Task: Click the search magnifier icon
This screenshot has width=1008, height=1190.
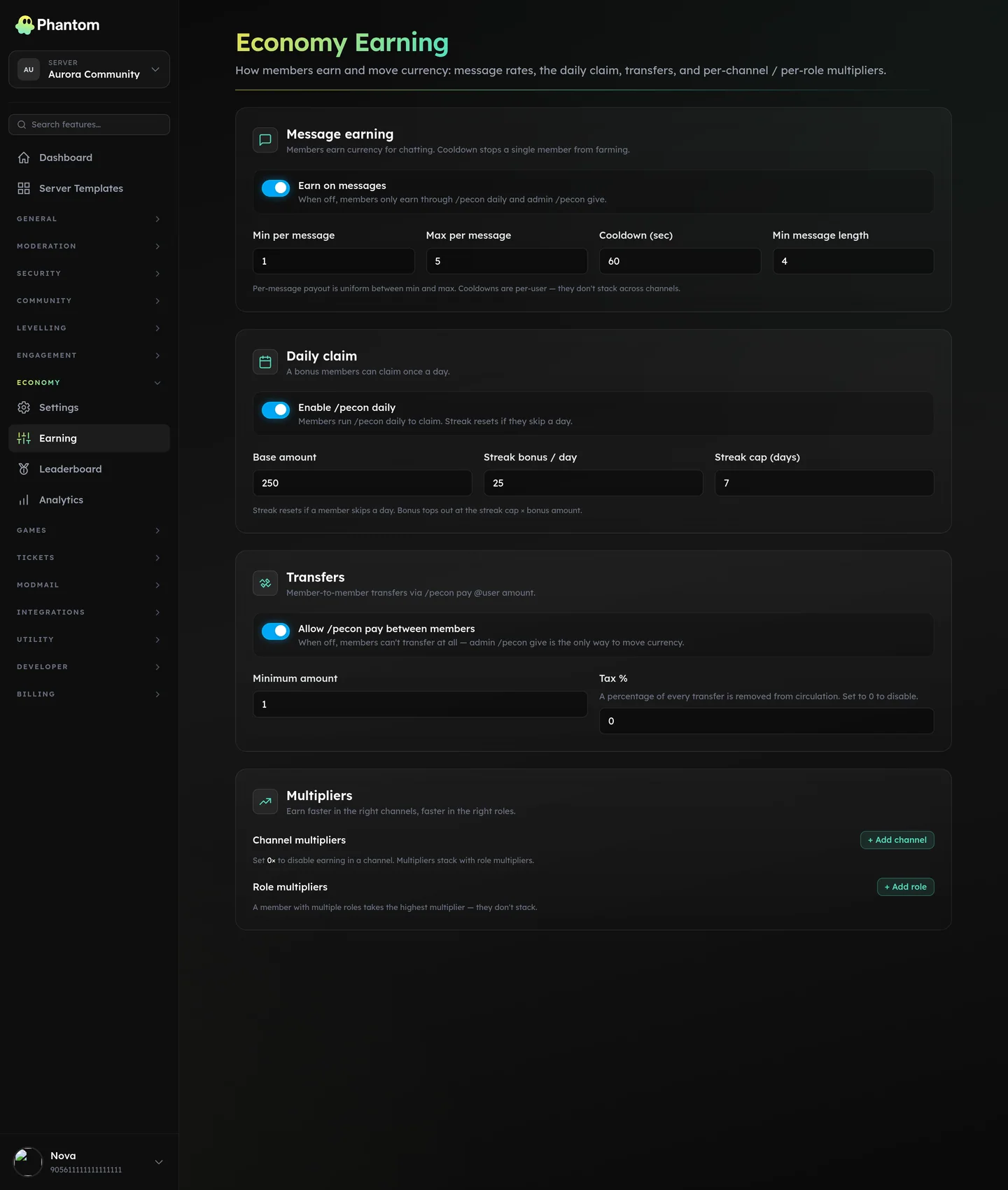Action: 22,125
